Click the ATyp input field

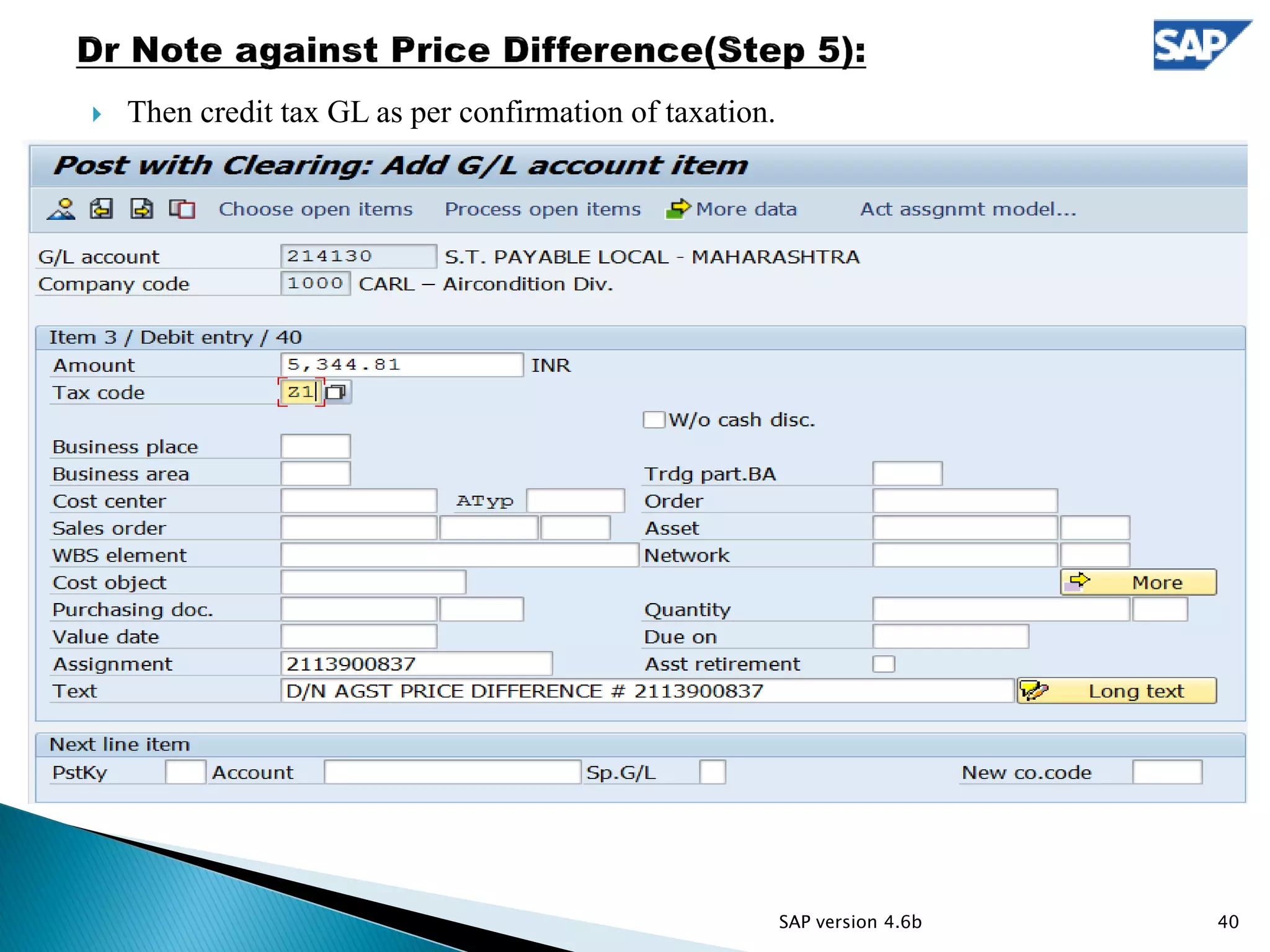point(575,501)
